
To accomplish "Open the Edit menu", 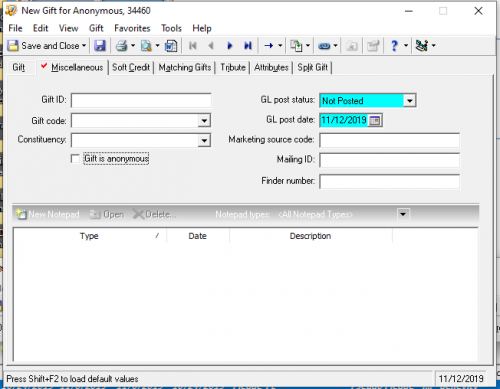I will click(40, 28).
